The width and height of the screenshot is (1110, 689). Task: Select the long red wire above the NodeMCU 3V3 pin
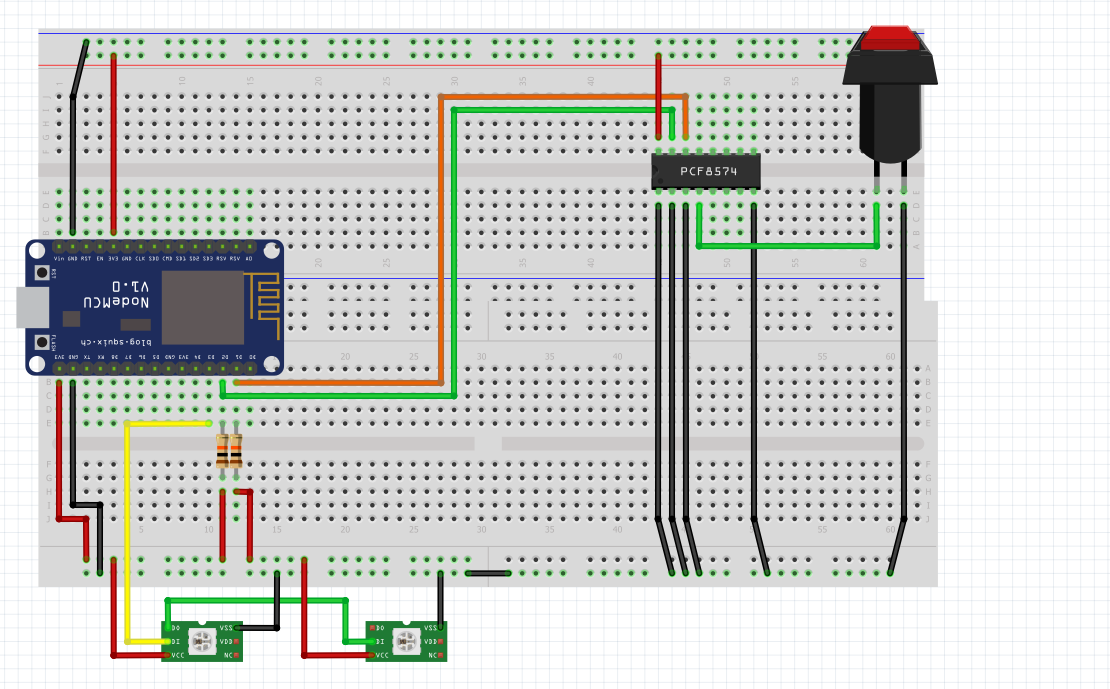pos(113,143)
